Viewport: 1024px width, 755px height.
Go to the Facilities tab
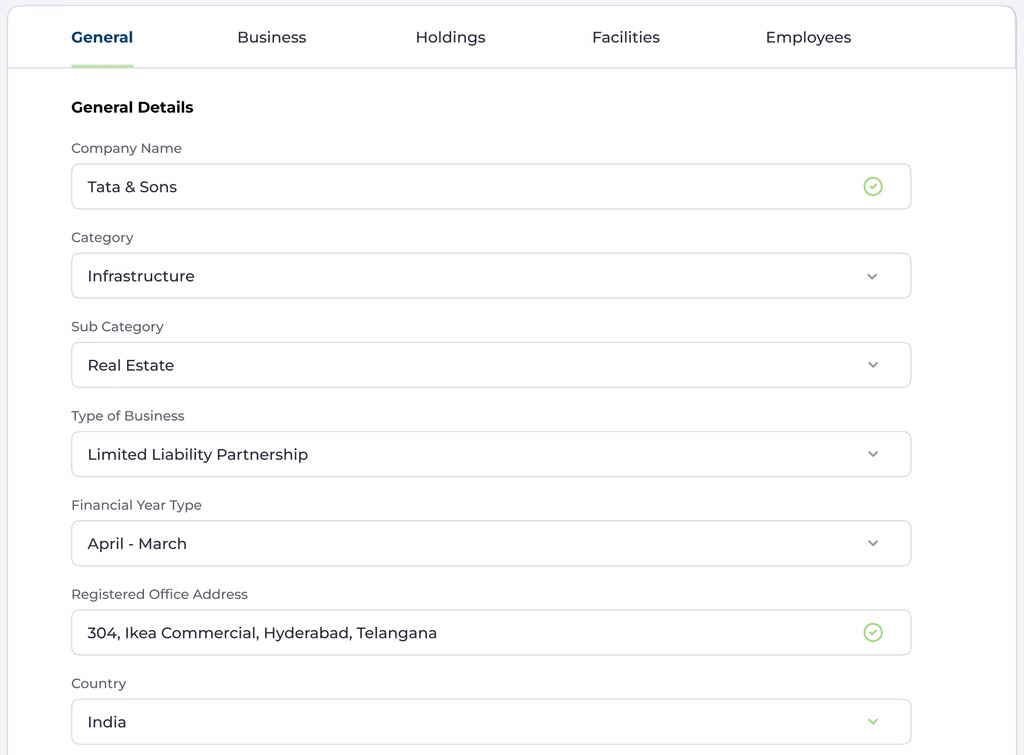tap(625, 37)
